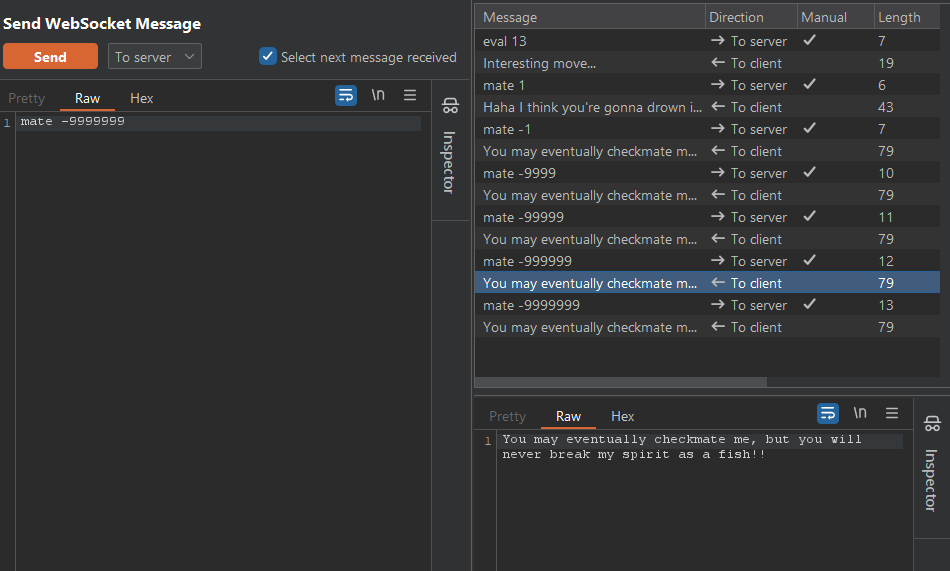Open the To server direction dropdown
This screenshot has width=950, height=571.
(x=154, y=56)
